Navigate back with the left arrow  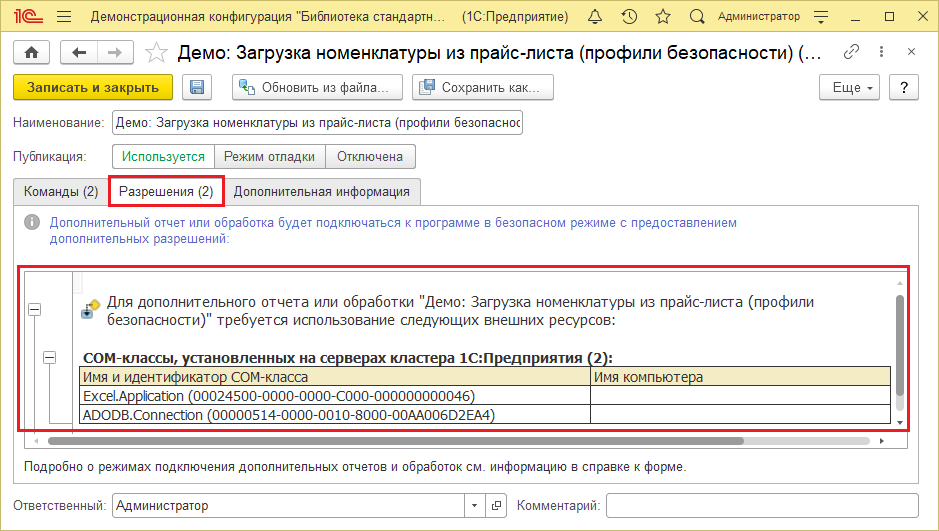(79, 53)
